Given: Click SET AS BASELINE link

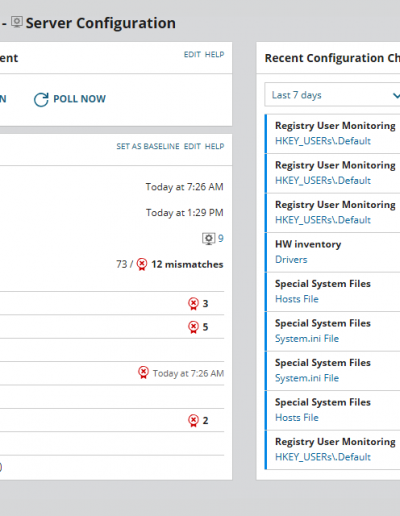Looking at the screenshot, I should (x=148, y=146).
